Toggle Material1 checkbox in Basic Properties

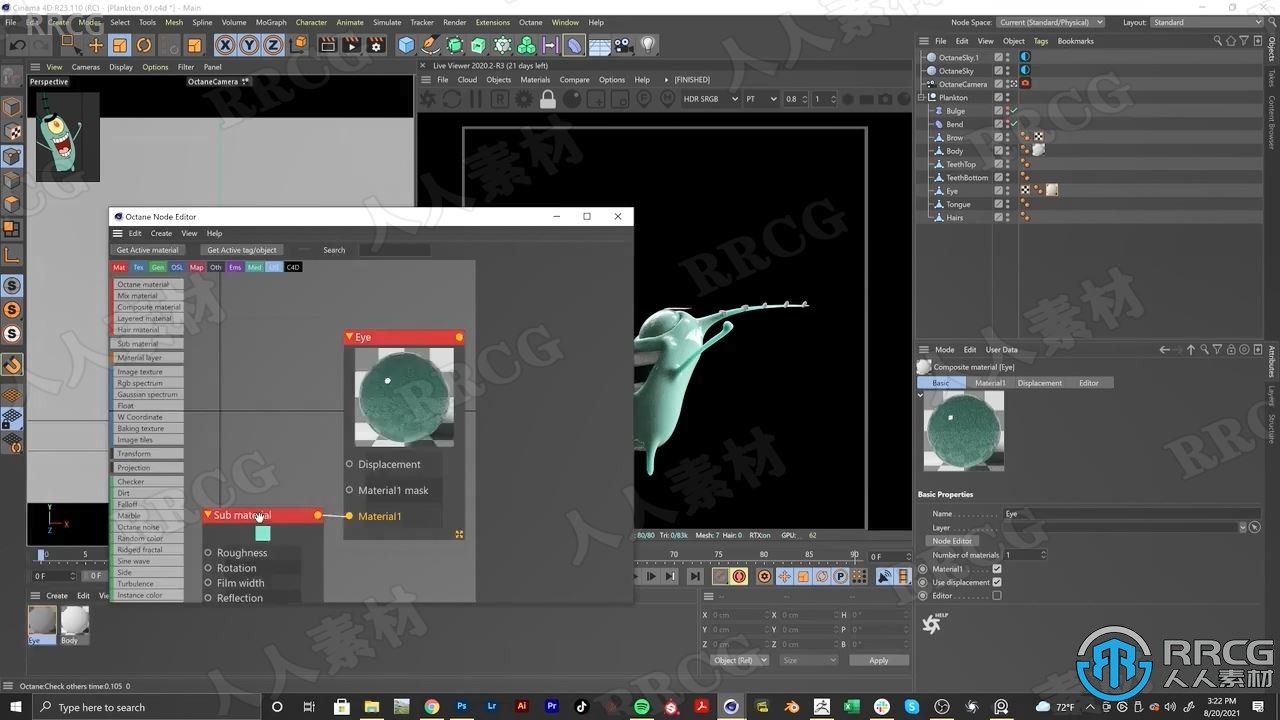pyautogui.click(x=997, y=569)
